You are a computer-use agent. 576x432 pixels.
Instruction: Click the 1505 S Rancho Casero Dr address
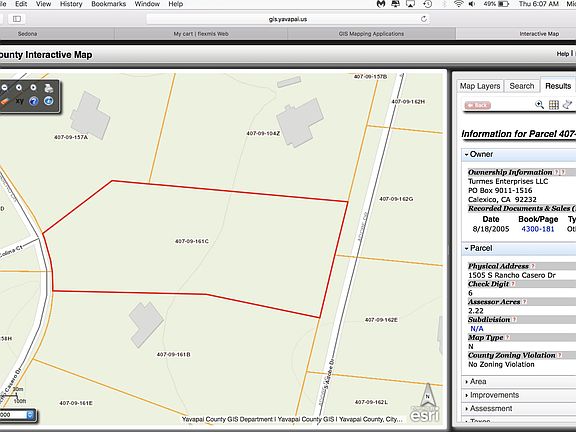(x=512, y=275)
